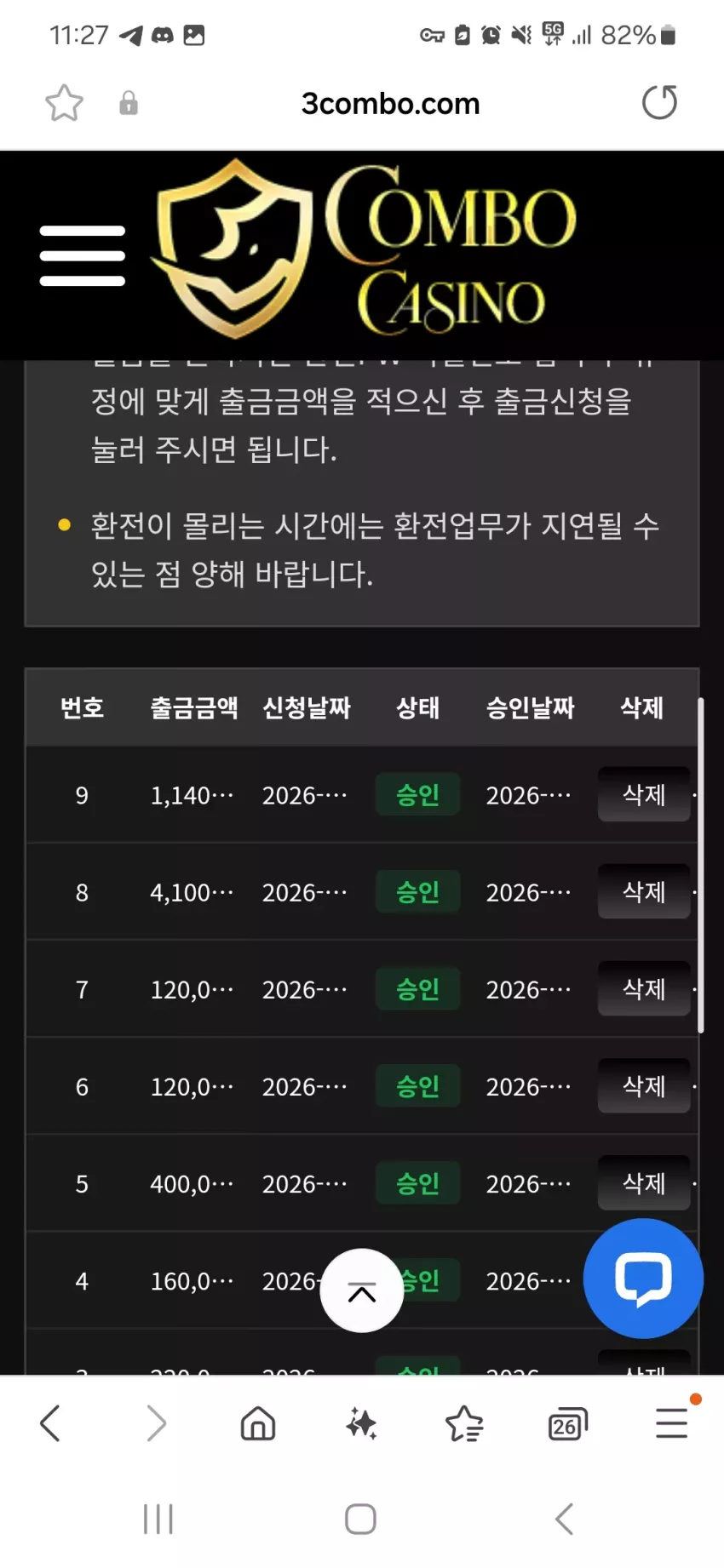Tap the scroll-to-top arrow button
Image resolution: width=724 pixels, height=1568 pixels.
click(362, 1290)
